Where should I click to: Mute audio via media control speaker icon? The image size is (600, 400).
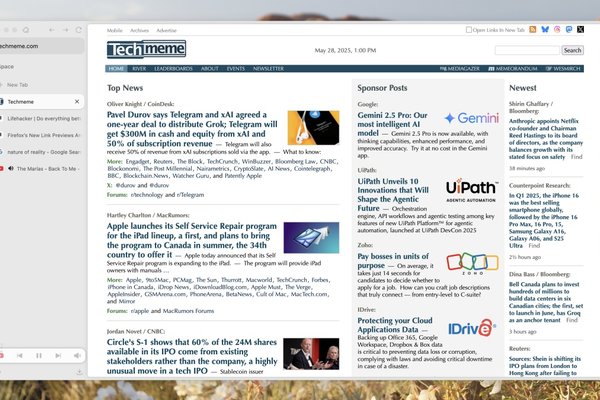[77, 356]
